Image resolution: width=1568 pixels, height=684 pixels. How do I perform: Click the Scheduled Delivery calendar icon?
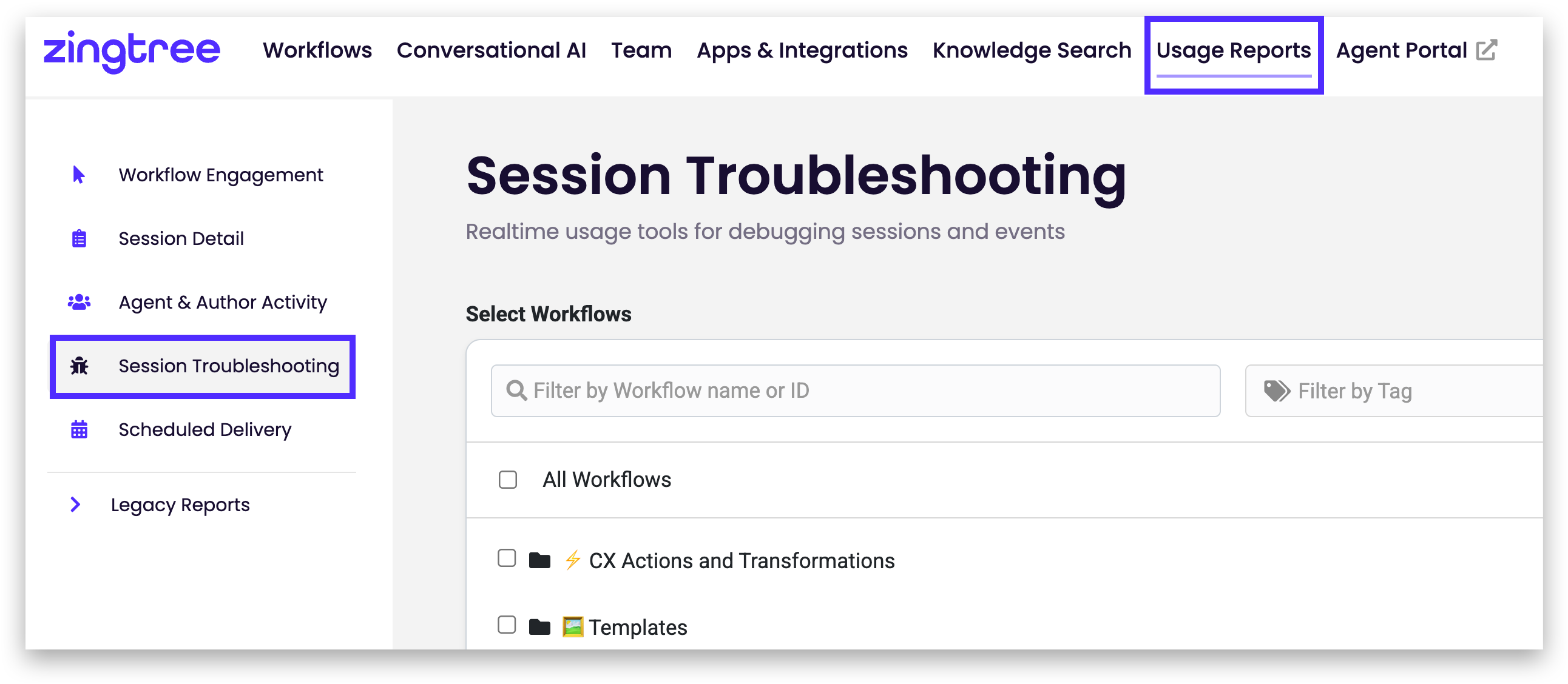[x=79, y=429]
